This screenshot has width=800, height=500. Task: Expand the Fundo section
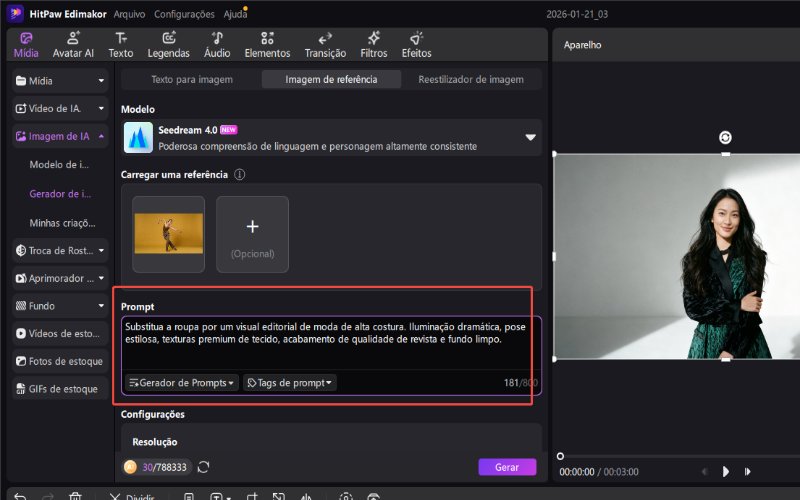pos(60,306)
